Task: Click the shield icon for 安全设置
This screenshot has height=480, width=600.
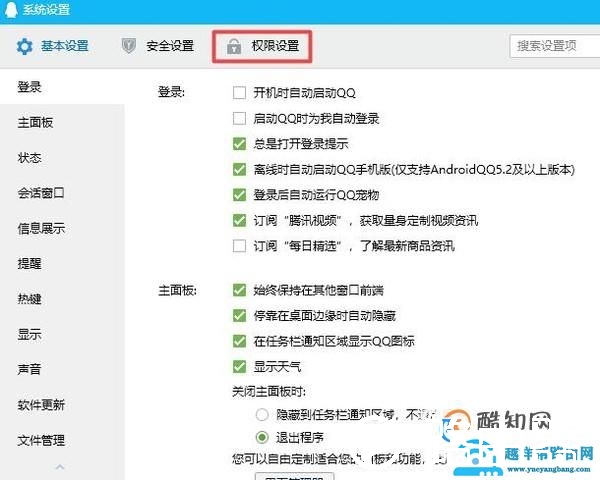Action: (x=129, y=46)
